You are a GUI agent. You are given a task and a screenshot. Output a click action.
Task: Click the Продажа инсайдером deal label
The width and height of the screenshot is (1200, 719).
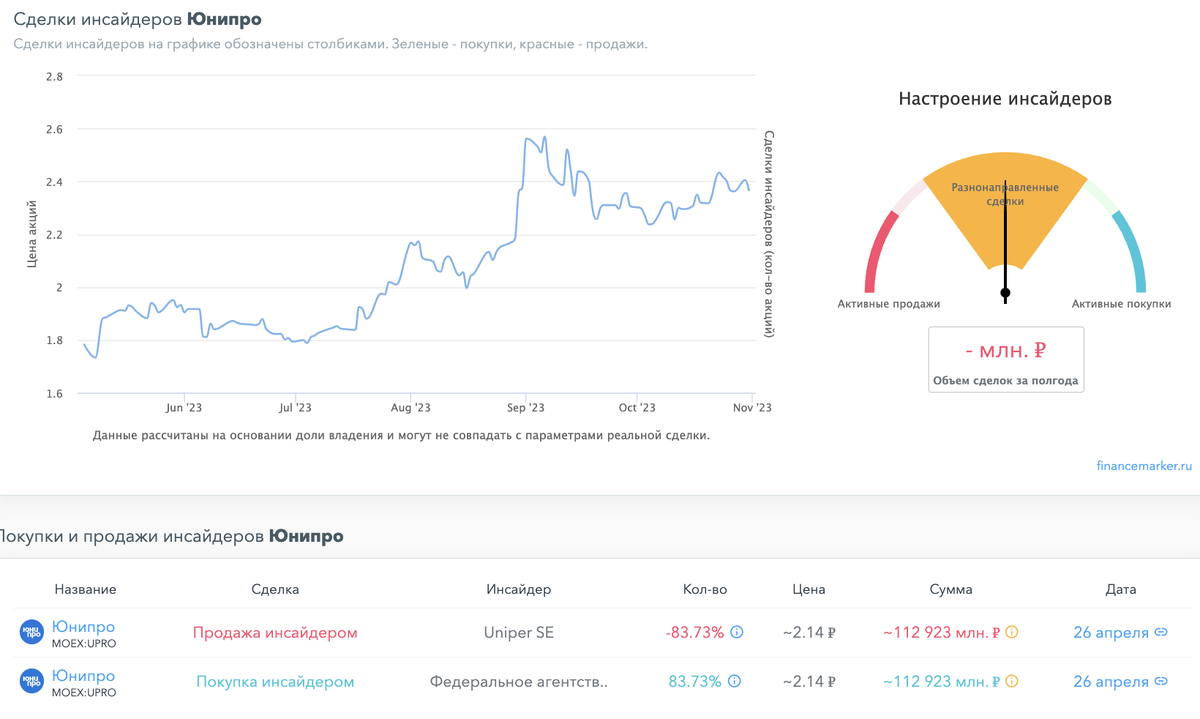[x=275, y=632]
